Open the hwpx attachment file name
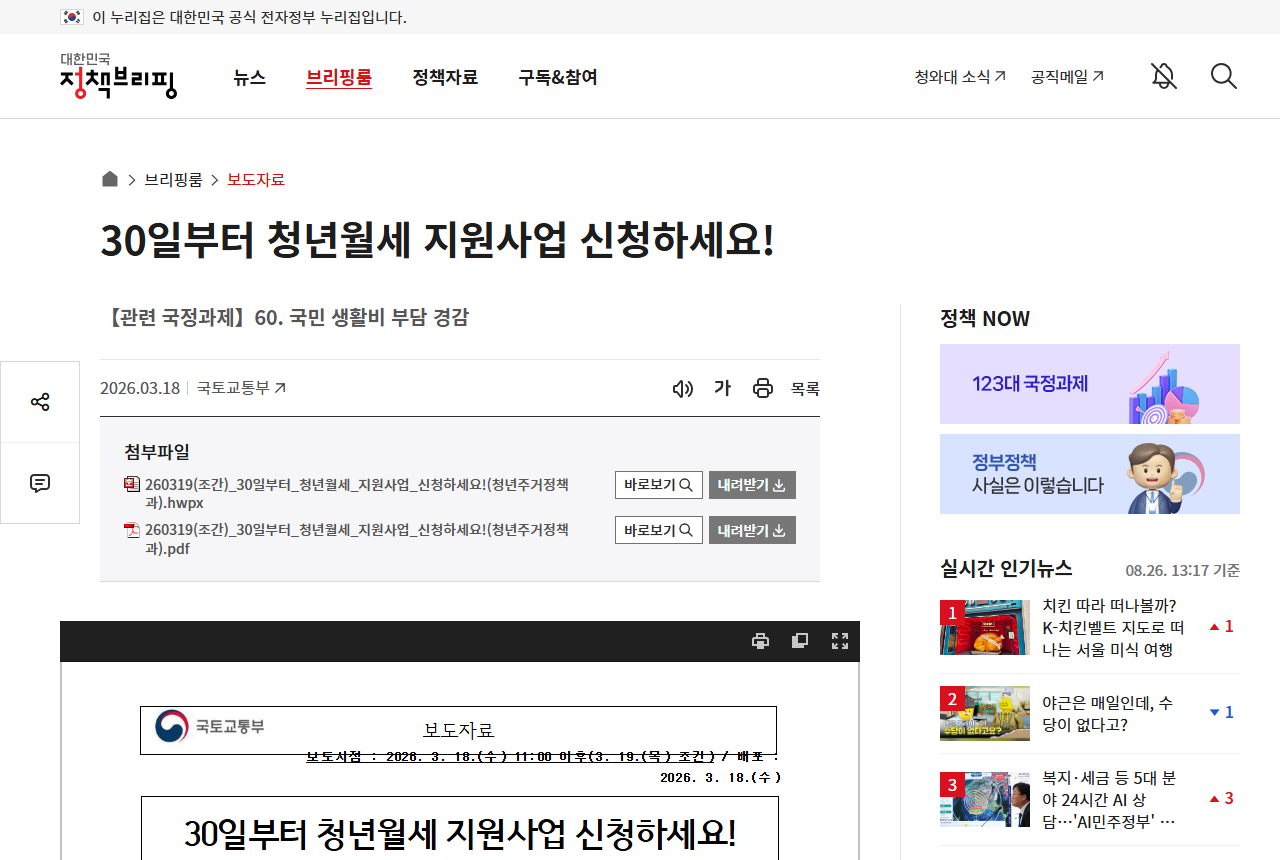The width and height of the screenshot is (1280, 860). (x=357, y=494)
